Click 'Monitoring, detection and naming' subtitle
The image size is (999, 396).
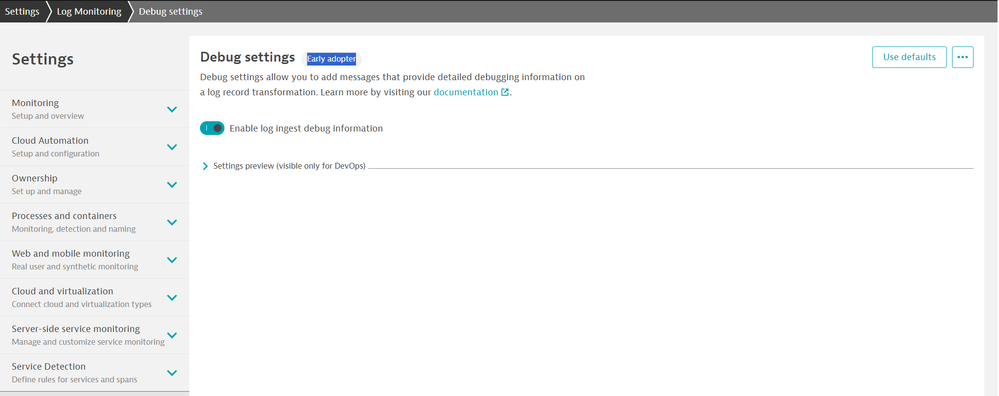pyautogui.click(x=73, y=229)
